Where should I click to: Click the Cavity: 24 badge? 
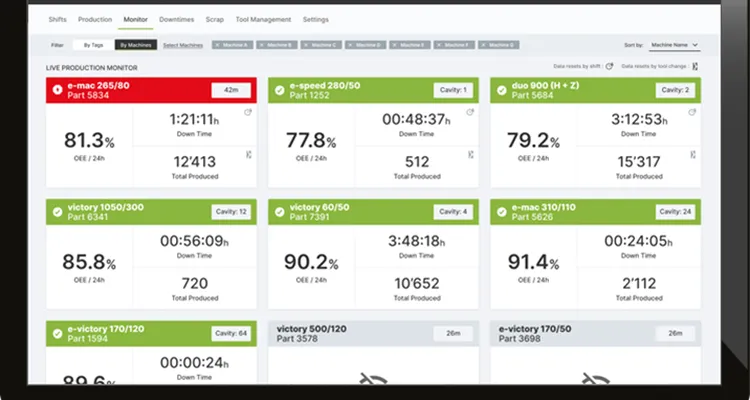(675, 212)
